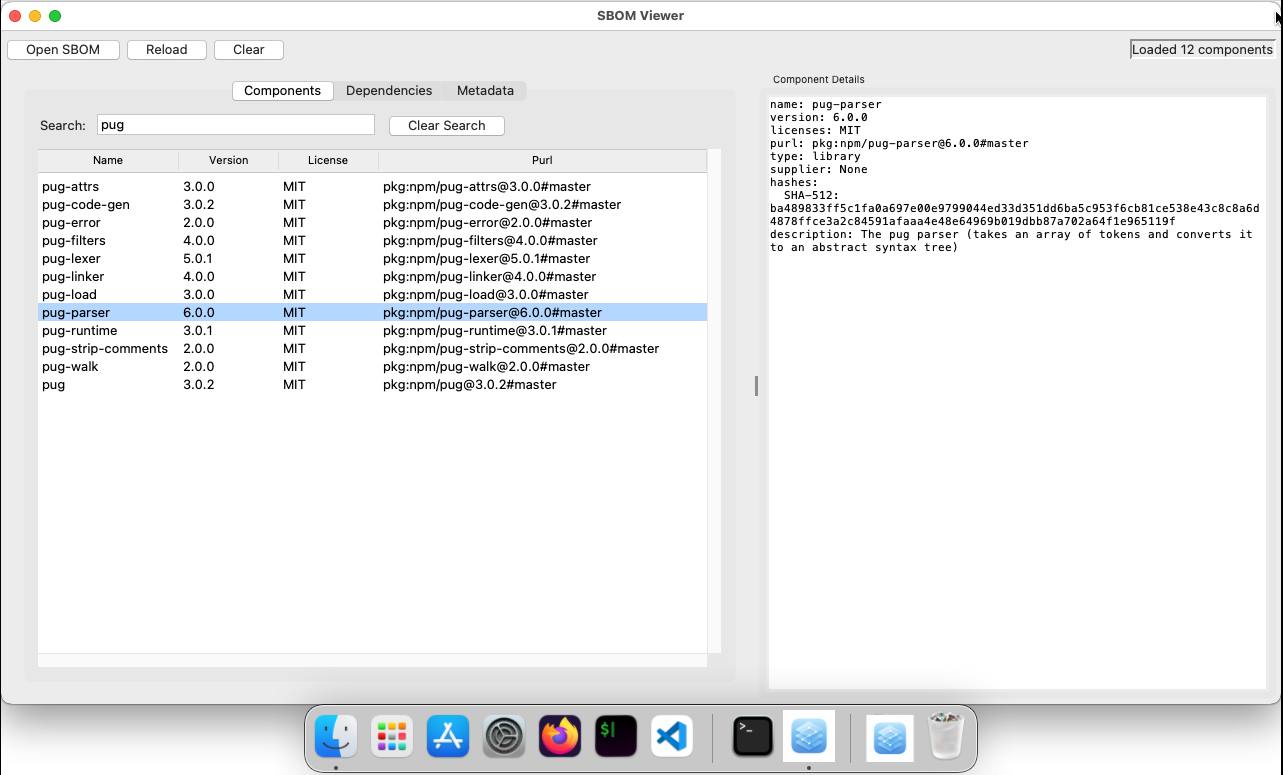
Task: Click the splitter handle between panels
Action: click(x=756, y=385)
